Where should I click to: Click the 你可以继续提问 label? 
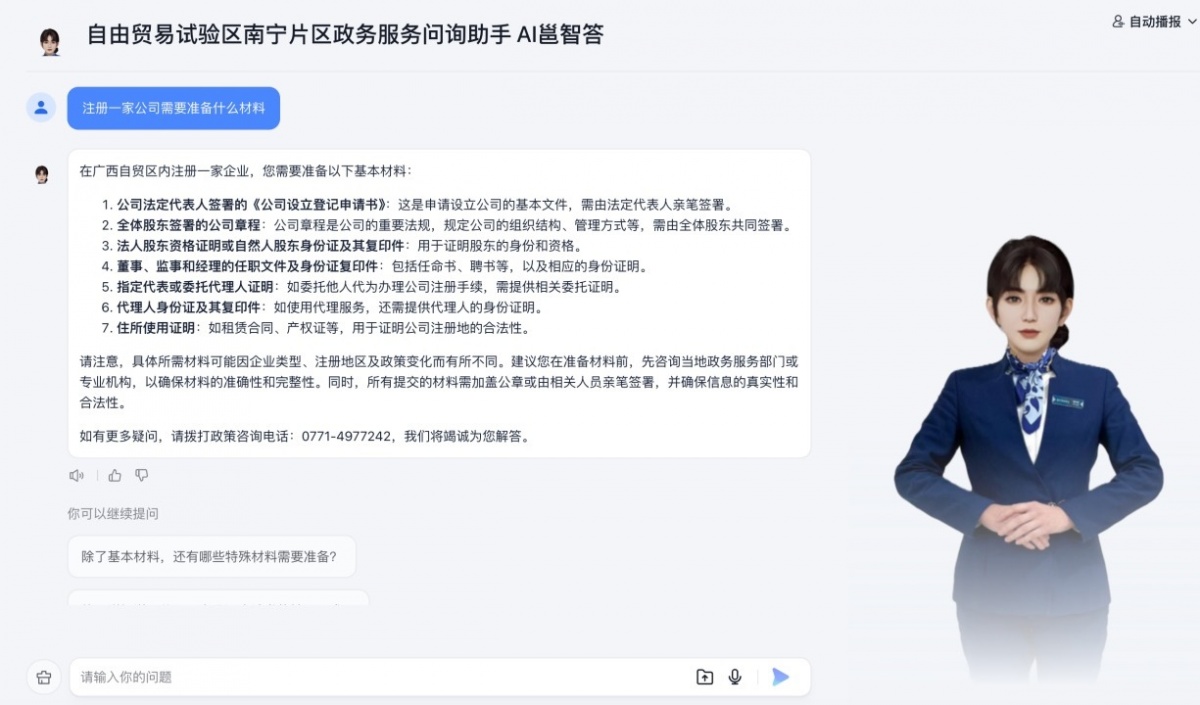[113, 514]
